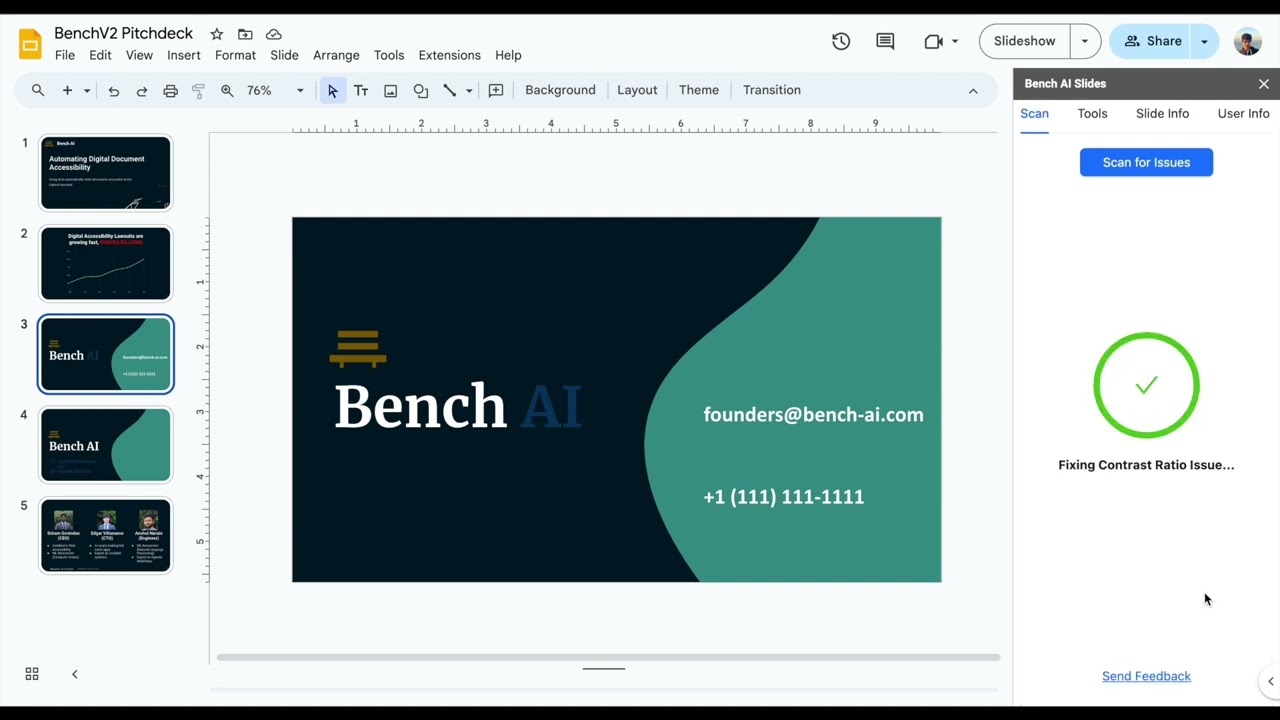Open the Edit menu

pos(100,55)
